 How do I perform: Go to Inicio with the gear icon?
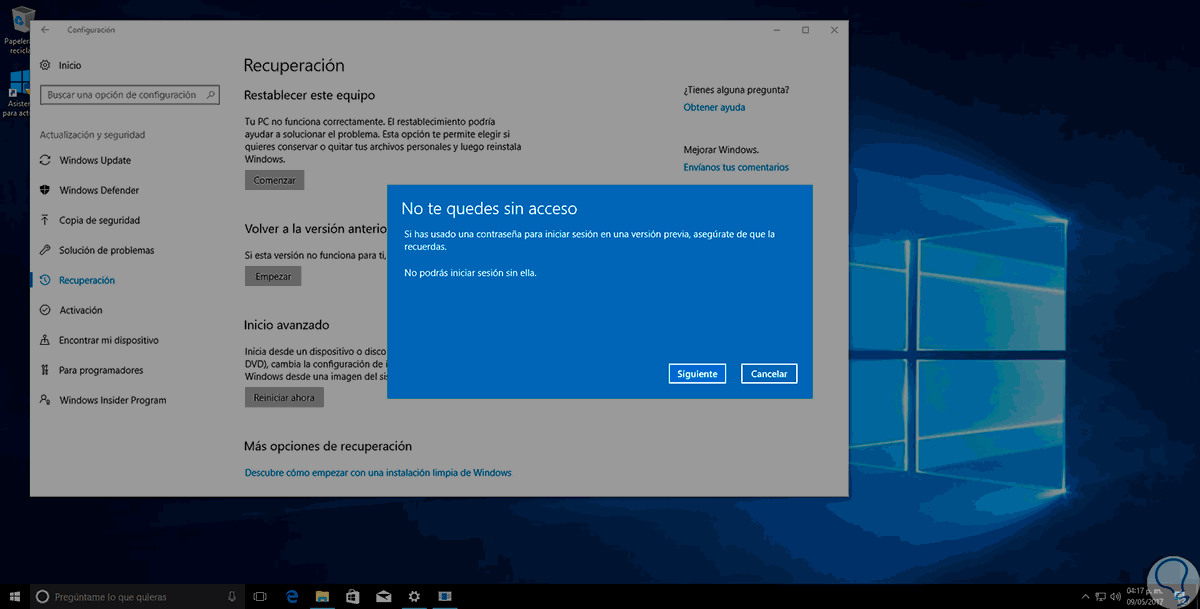[45, 65]
